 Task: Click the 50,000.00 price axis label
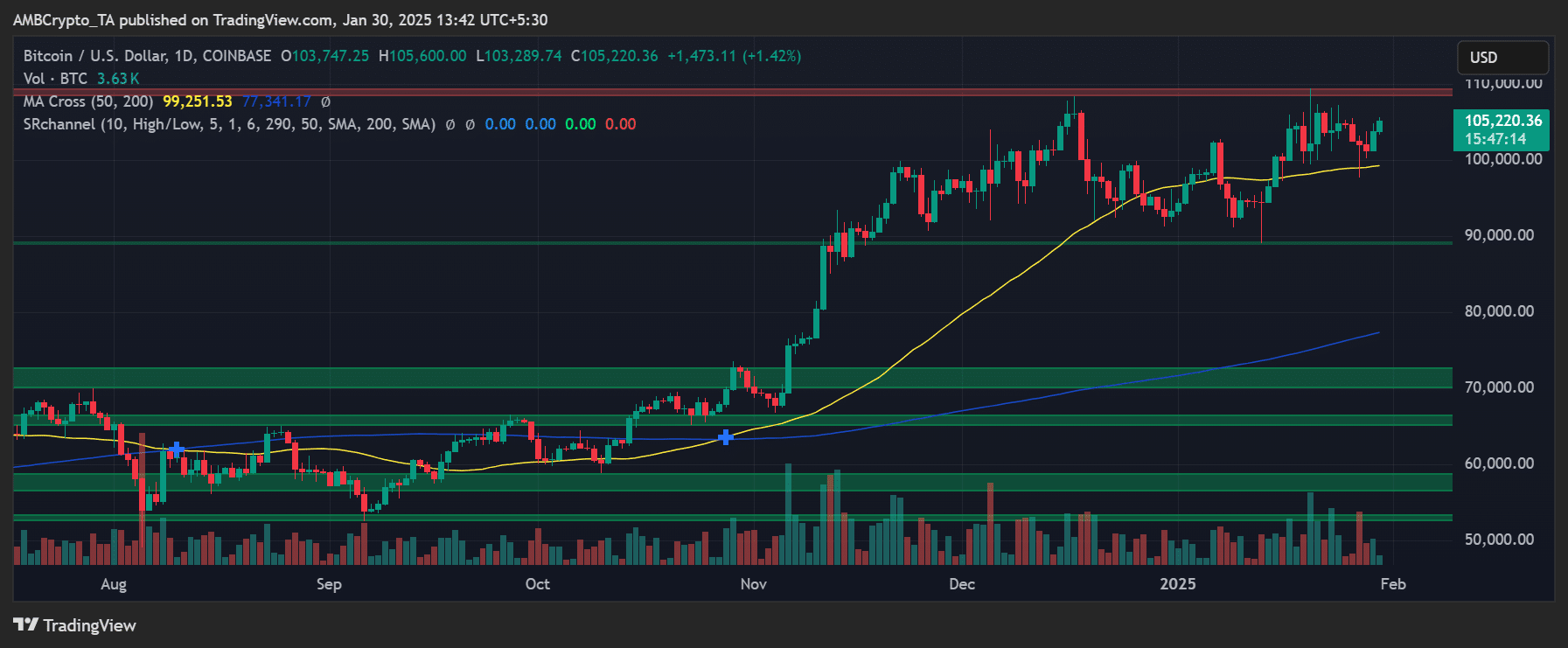click(x=1499, y=540)
